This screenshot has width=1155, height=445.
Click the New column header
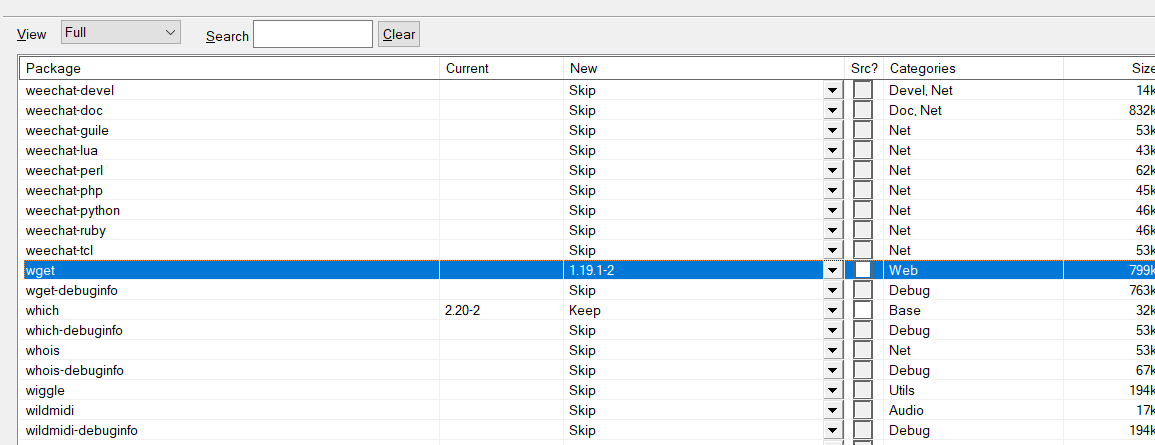pyautogui.click(x=704, y=69)
